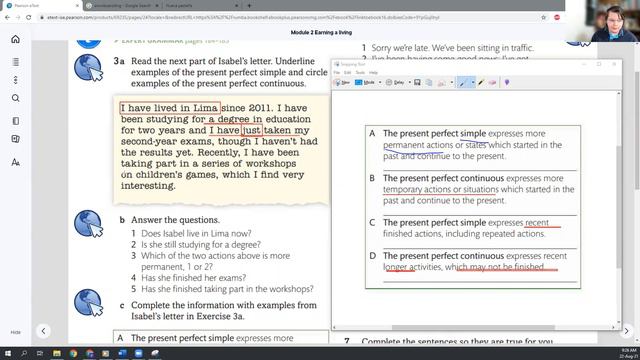Screen dimensions: 640x360
Task: Open Edit with Paint 3D icon
Action: pyautogui.click(x=507, y=82)
